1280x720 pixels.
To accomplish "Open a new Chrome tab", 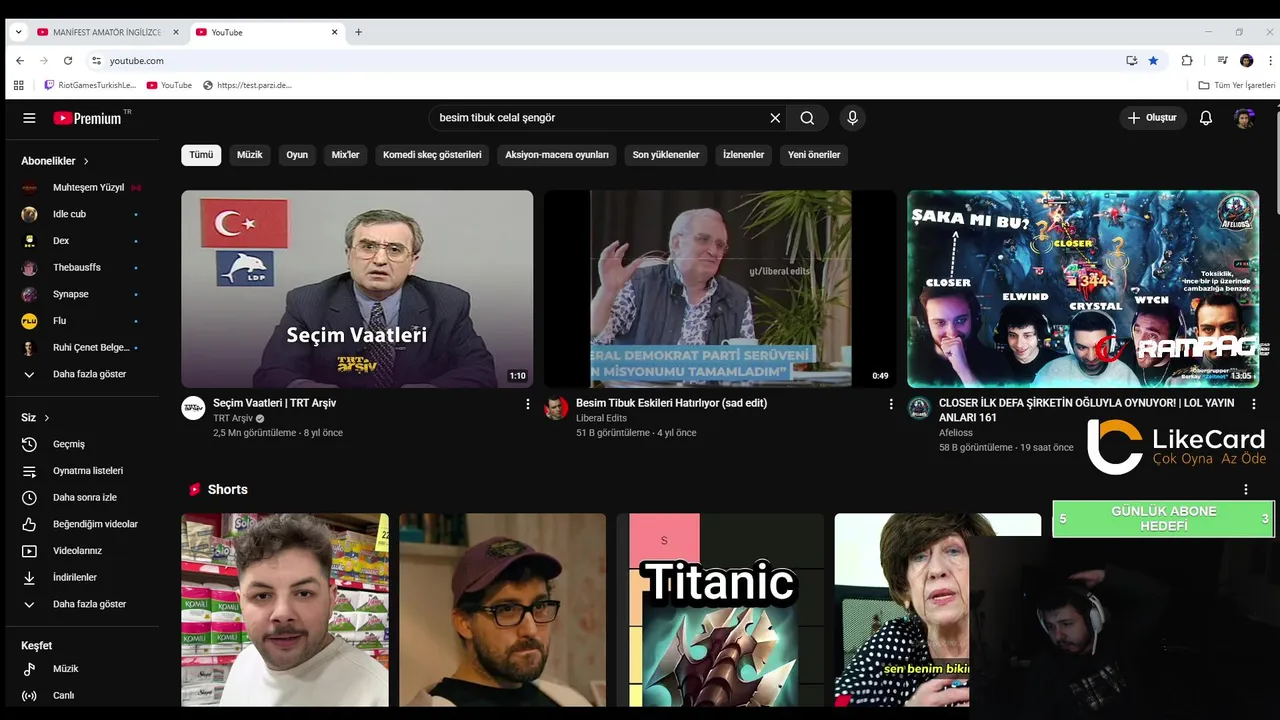I will 359,32.
